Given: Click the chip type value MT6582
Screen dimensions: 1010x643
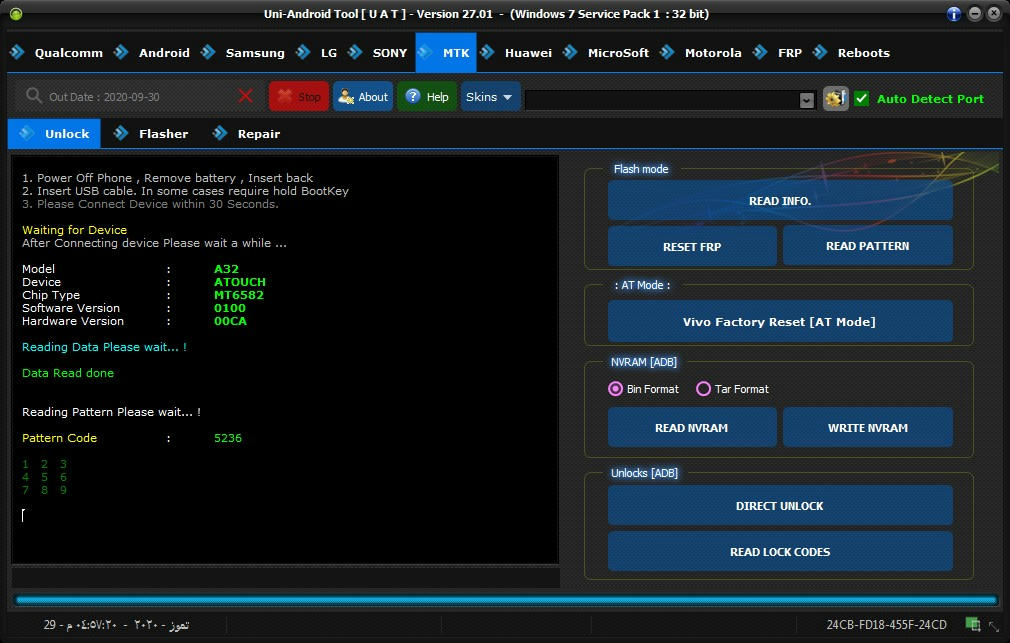Looking at the screenshot, I should (239, 295).
